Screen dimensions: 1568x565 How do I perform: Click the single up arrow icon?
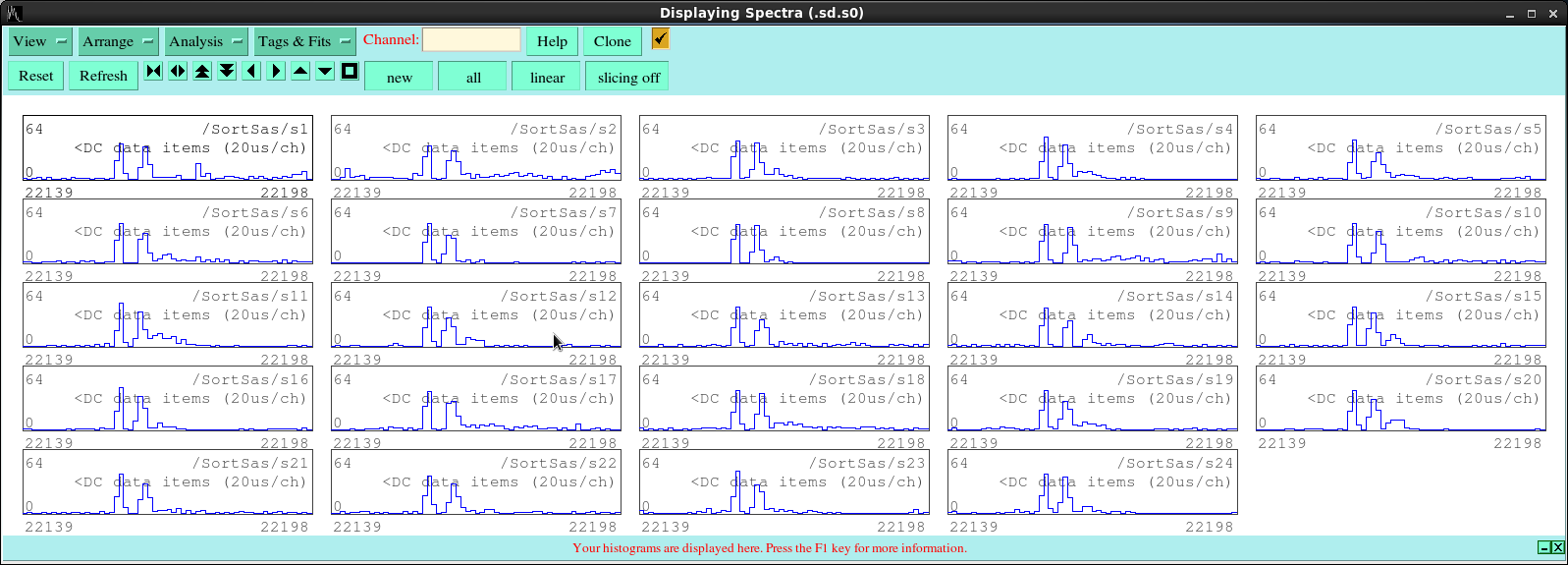click(300, 71)
